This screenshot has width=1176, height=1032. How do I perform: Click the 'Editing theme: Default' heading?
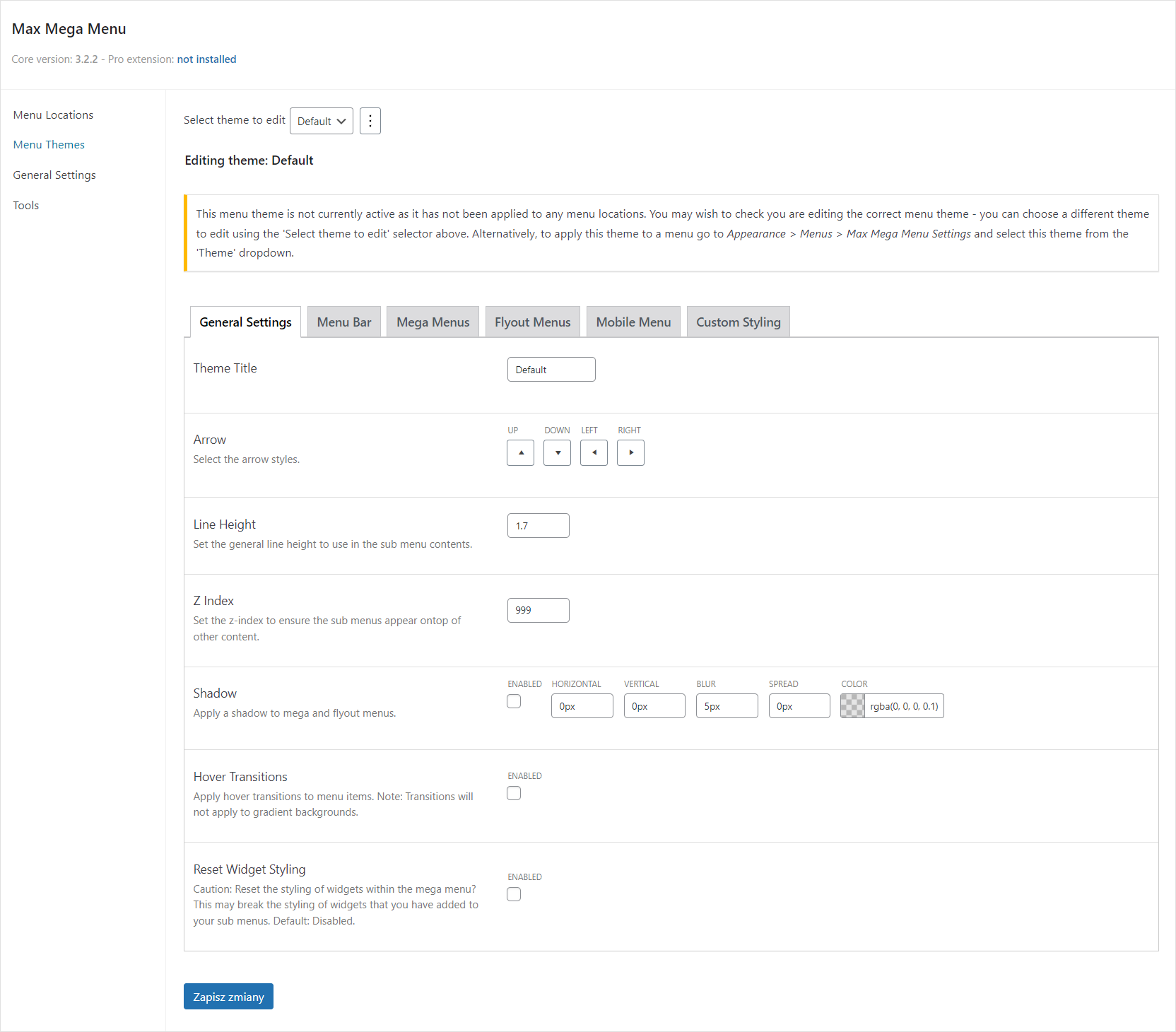click(x=249, y=160)
